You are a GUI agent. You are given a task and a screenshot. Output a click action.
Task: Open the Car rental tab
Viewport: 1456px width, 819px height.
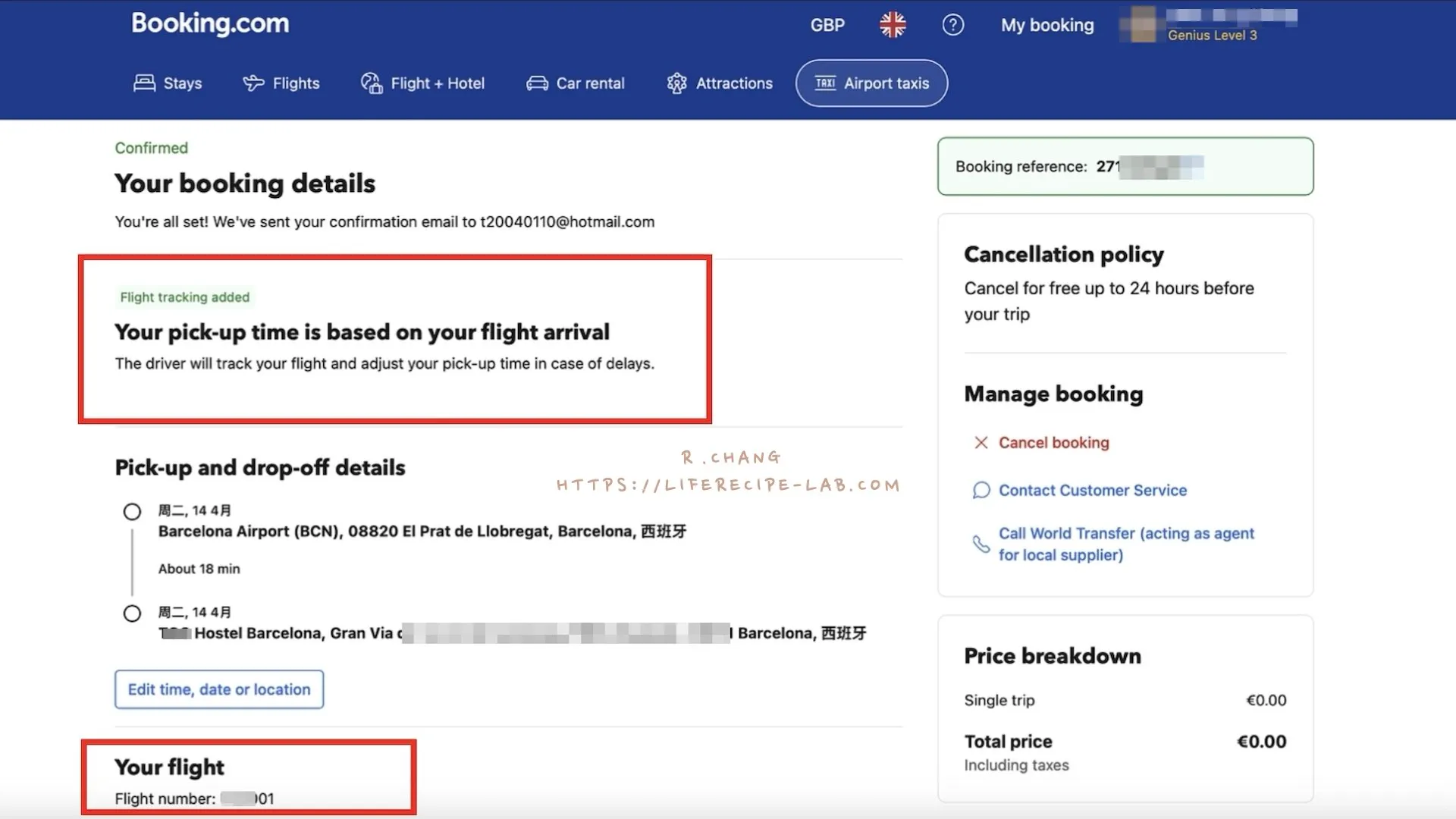pyautogui.click(x=576, y=83)
